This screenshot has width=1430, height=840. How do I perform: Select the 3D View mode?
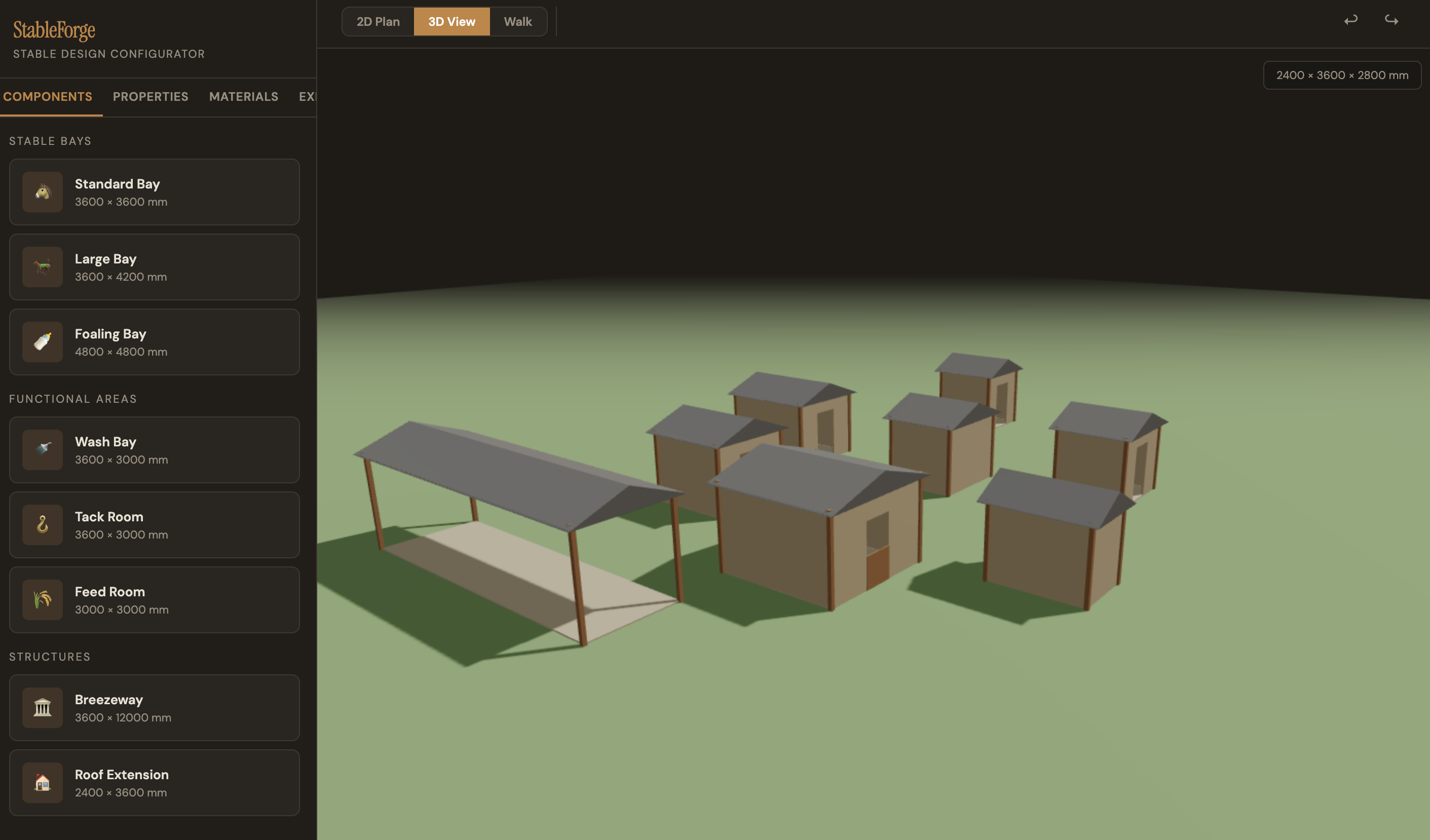pyautogui.click(x=451, y=22)
